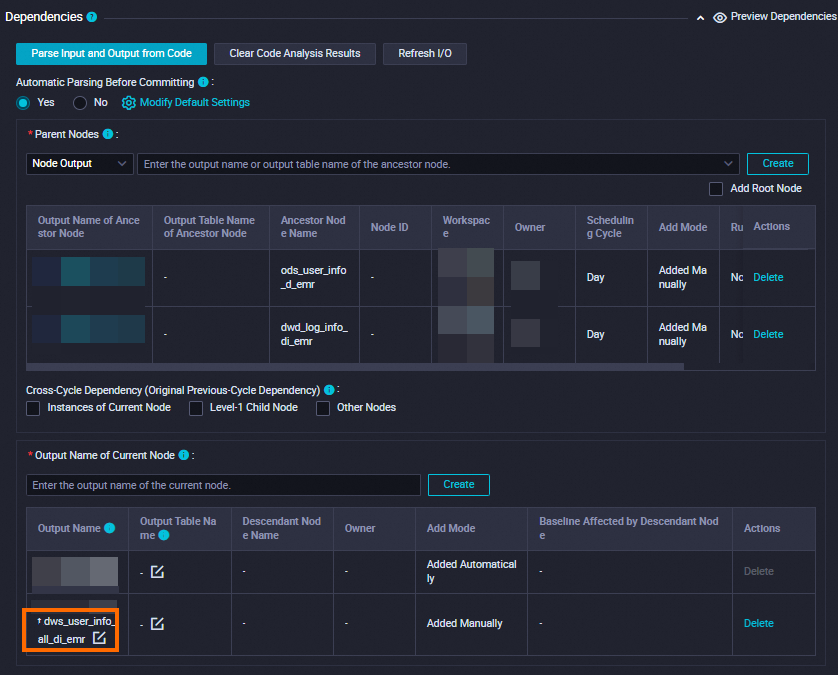The image size is (838, 675).
Task: Click the Modify Default Settings gear icon
Action: pos(128,103)
